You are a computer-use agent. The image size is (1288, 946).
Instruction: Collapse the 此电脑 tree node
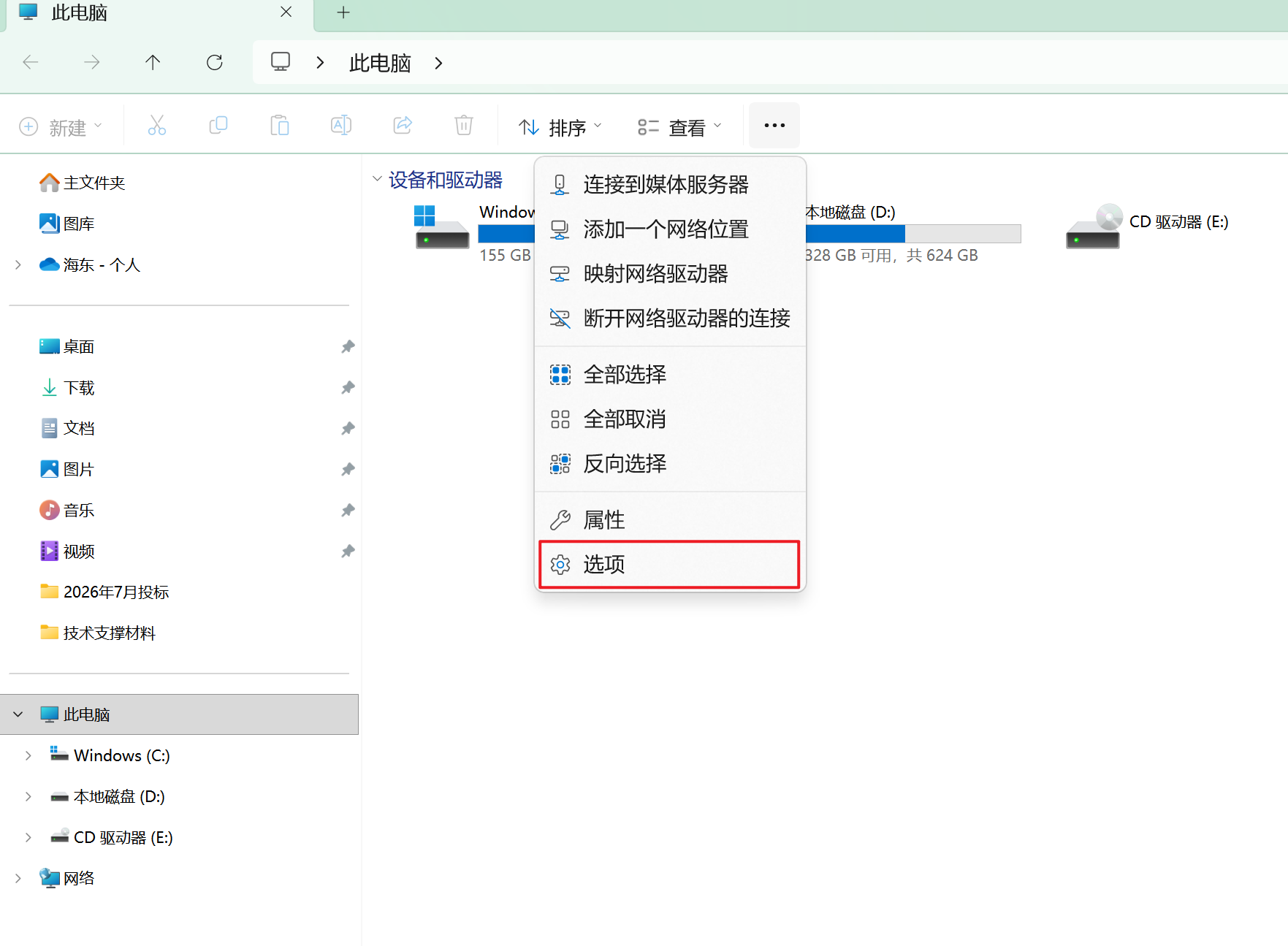coord(18,714)
